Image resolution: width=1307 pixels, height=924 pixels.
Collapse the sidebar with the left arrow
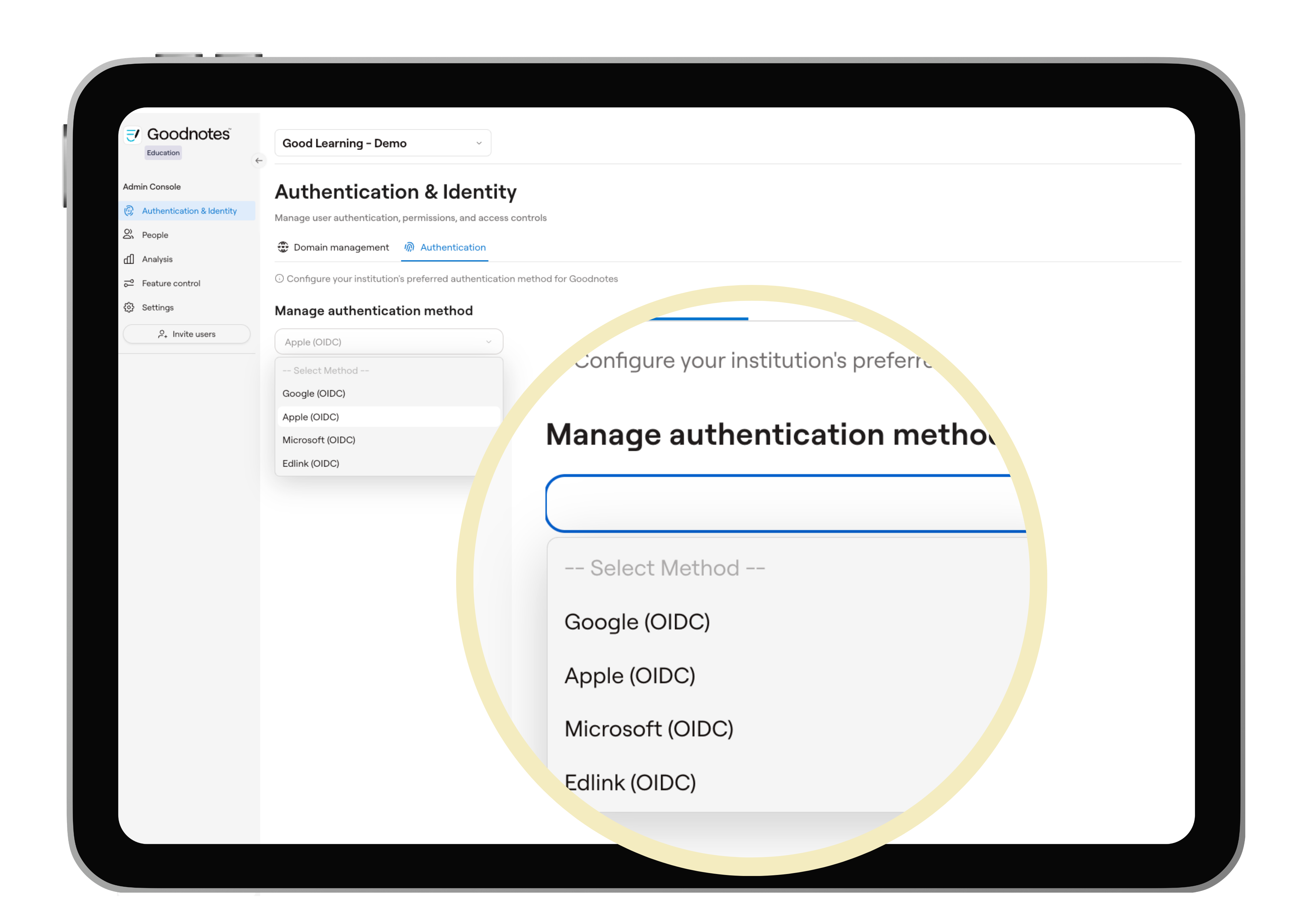[259, 160]
